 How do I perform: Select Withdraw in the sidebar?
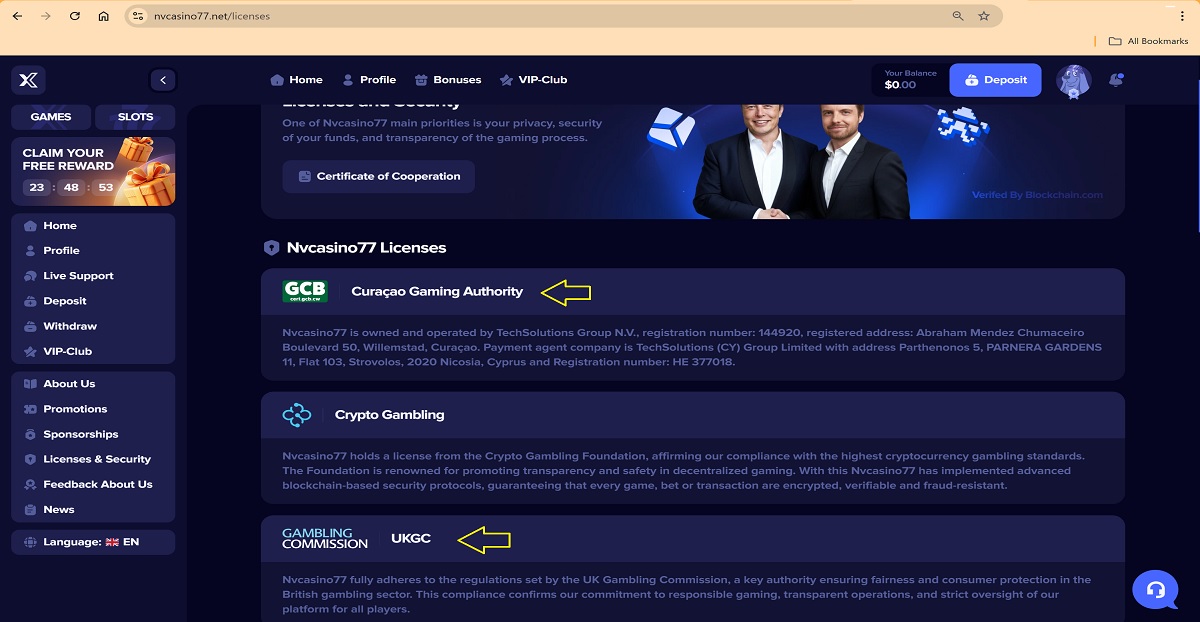click(x=70, y=326)
